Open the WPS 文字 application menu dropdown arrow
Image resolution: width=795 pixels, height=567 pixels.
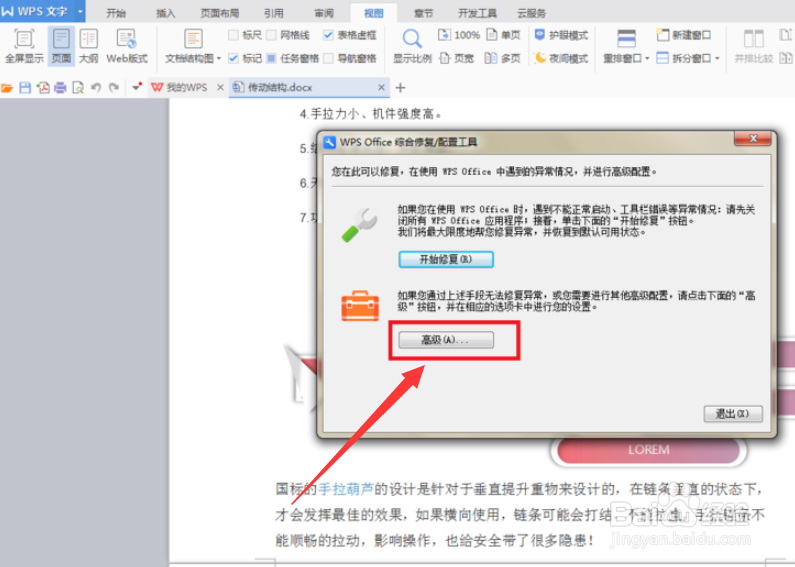[80, 11]
